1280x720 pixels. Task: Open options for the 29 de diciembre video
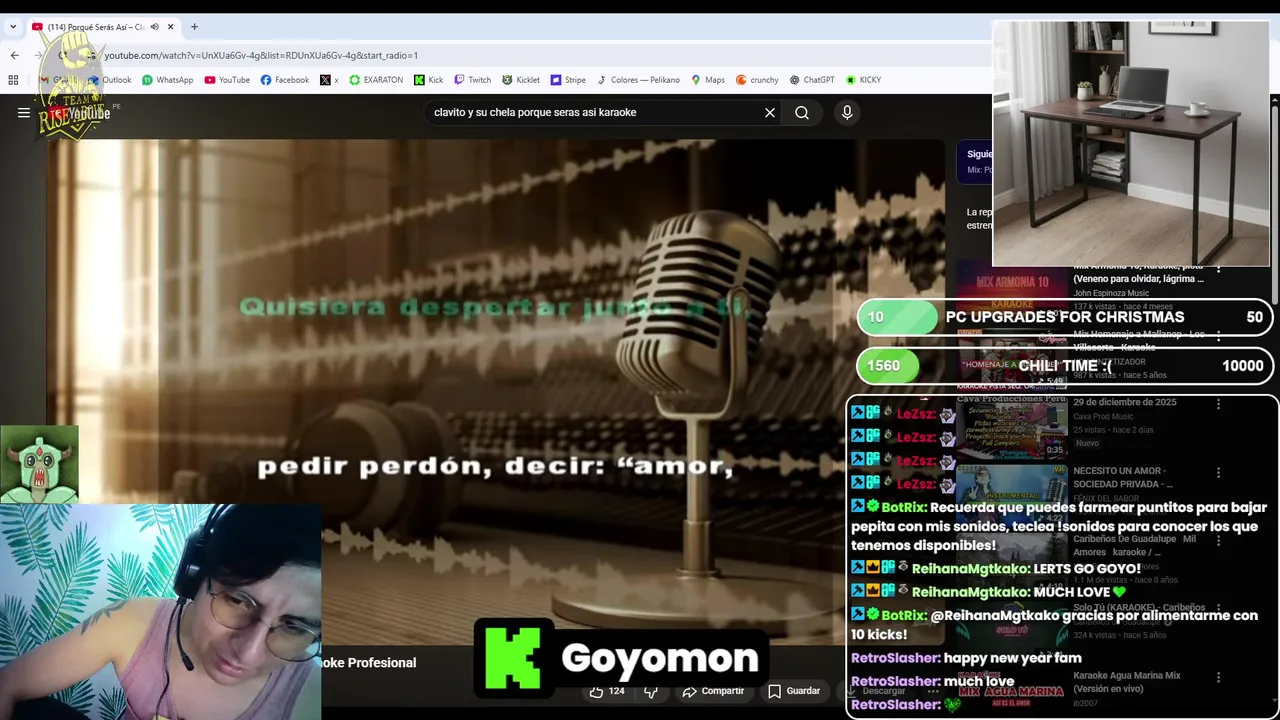[x=1218, y=404]
